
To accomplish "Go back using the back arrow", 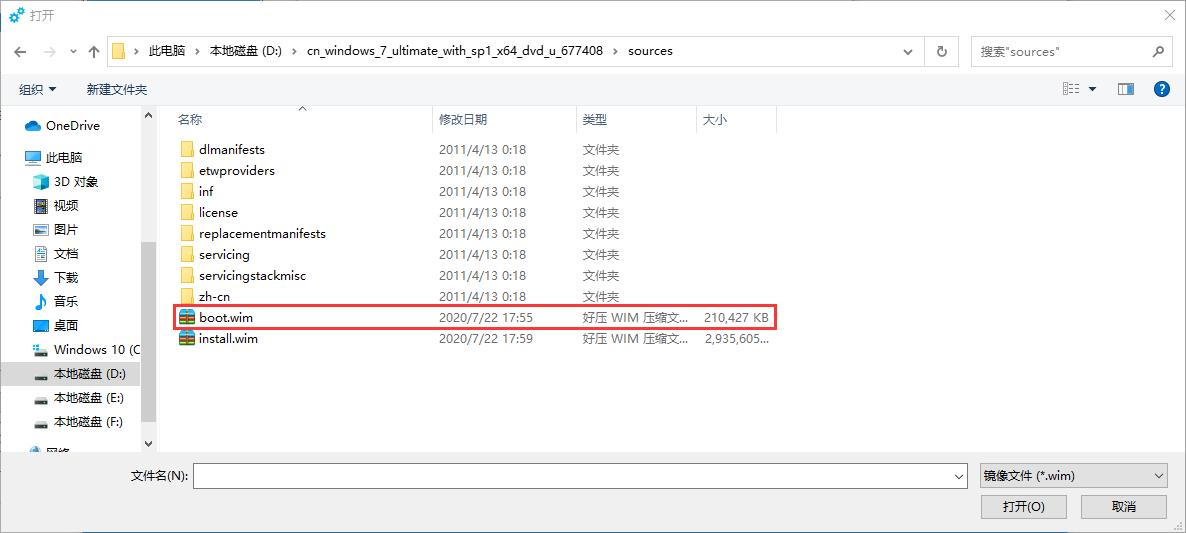I will point(20,51).
